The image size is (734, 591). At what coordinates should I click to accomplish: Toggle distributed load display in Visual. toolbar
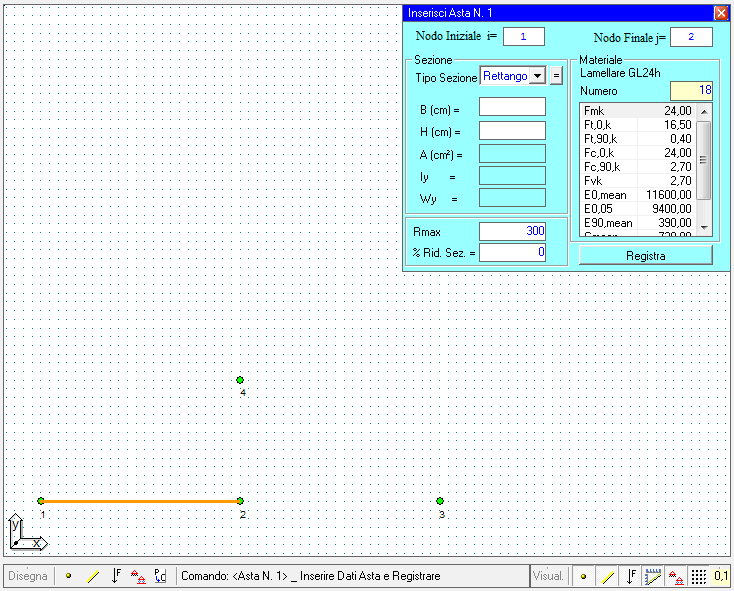(653, 576)
